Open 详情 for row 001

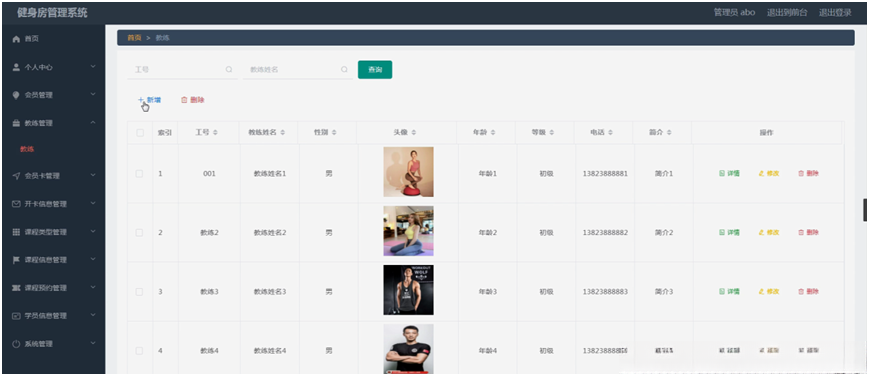[x=729, y=174]
